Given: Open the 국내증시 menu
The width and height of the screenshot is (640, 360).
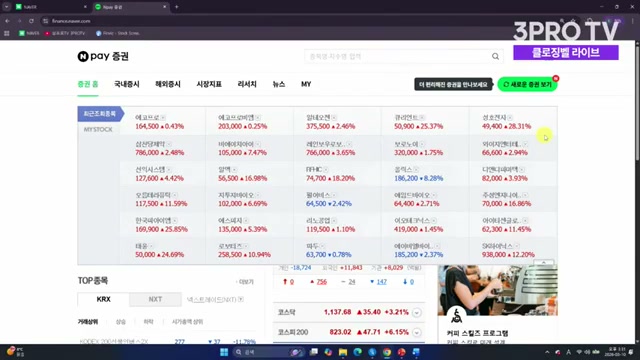Looking at the screenshot, I should pos(127,84).
